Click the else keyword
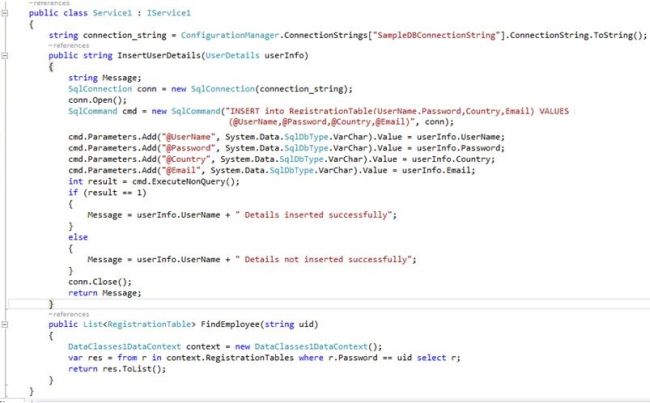 [x=77, y=236]
